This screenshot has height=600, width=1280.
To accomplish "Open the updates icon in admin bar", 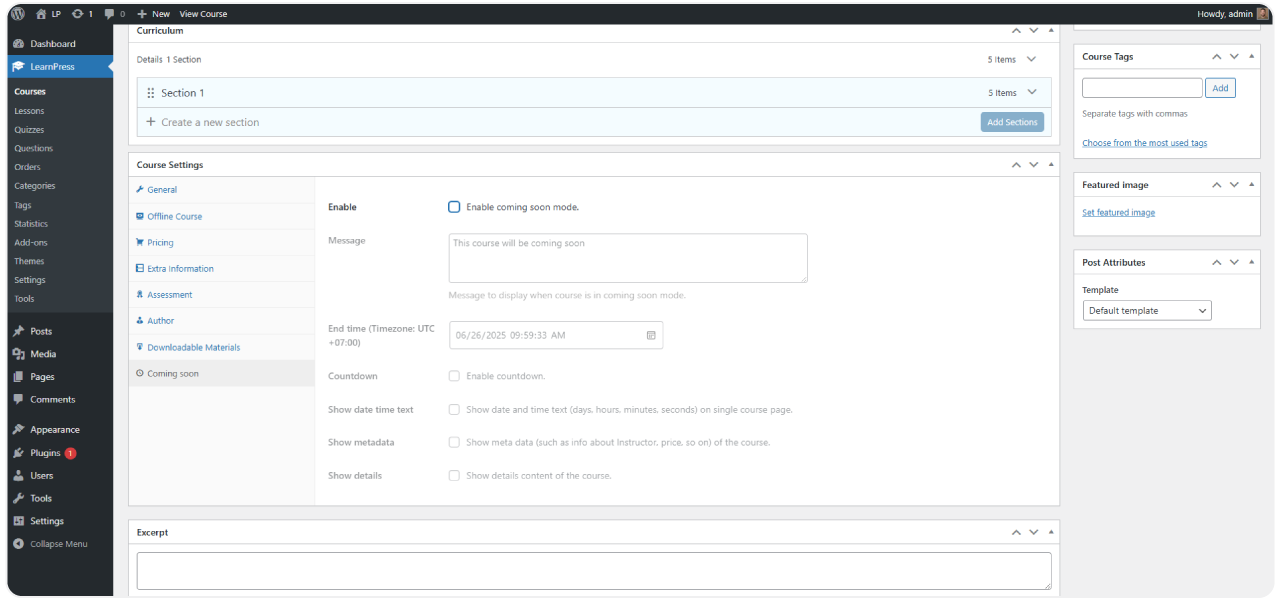I will click(78, 14).
